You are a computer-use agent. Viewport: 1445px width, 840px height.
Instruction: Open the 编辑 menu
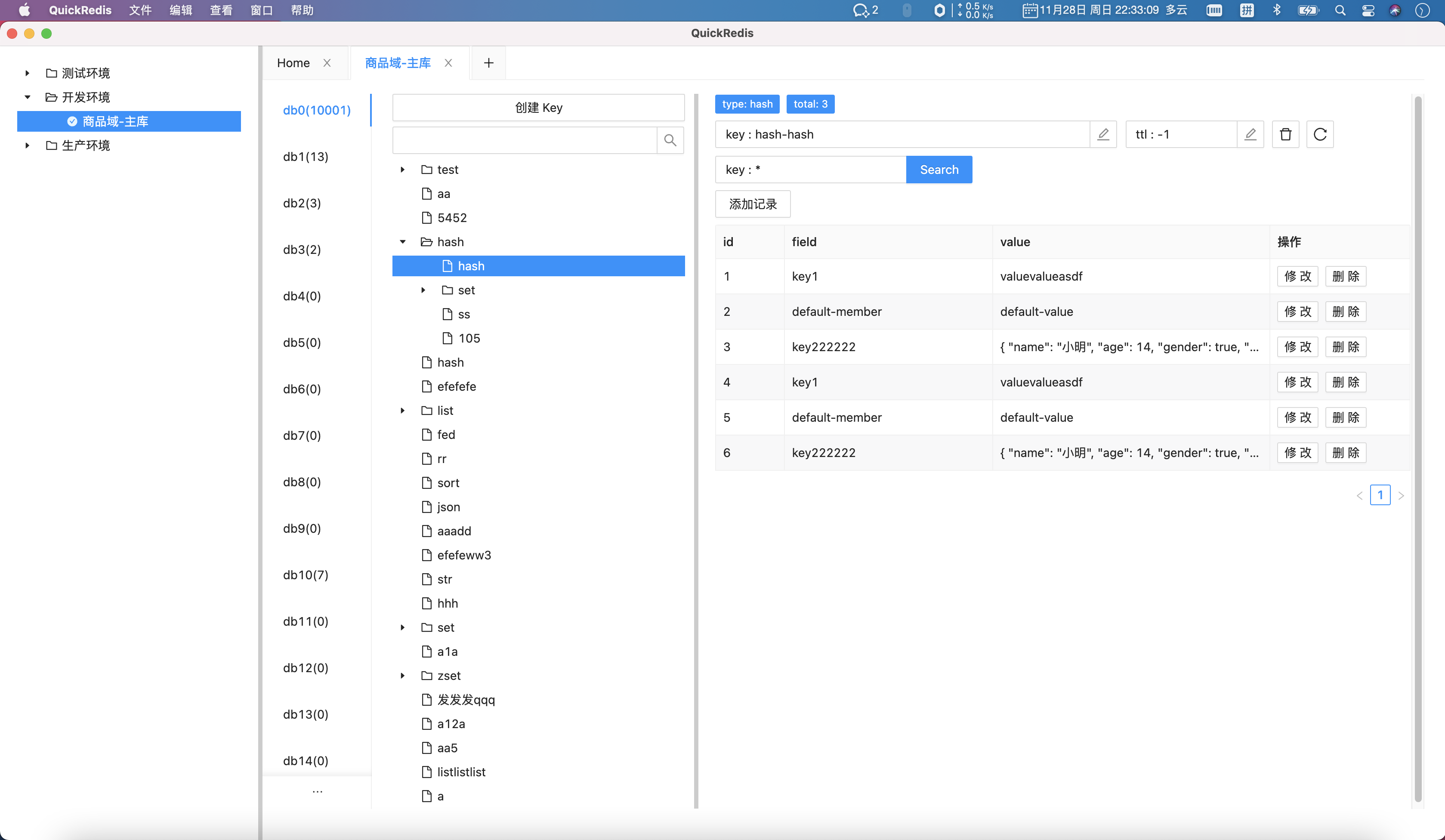(x=181, y=10)
